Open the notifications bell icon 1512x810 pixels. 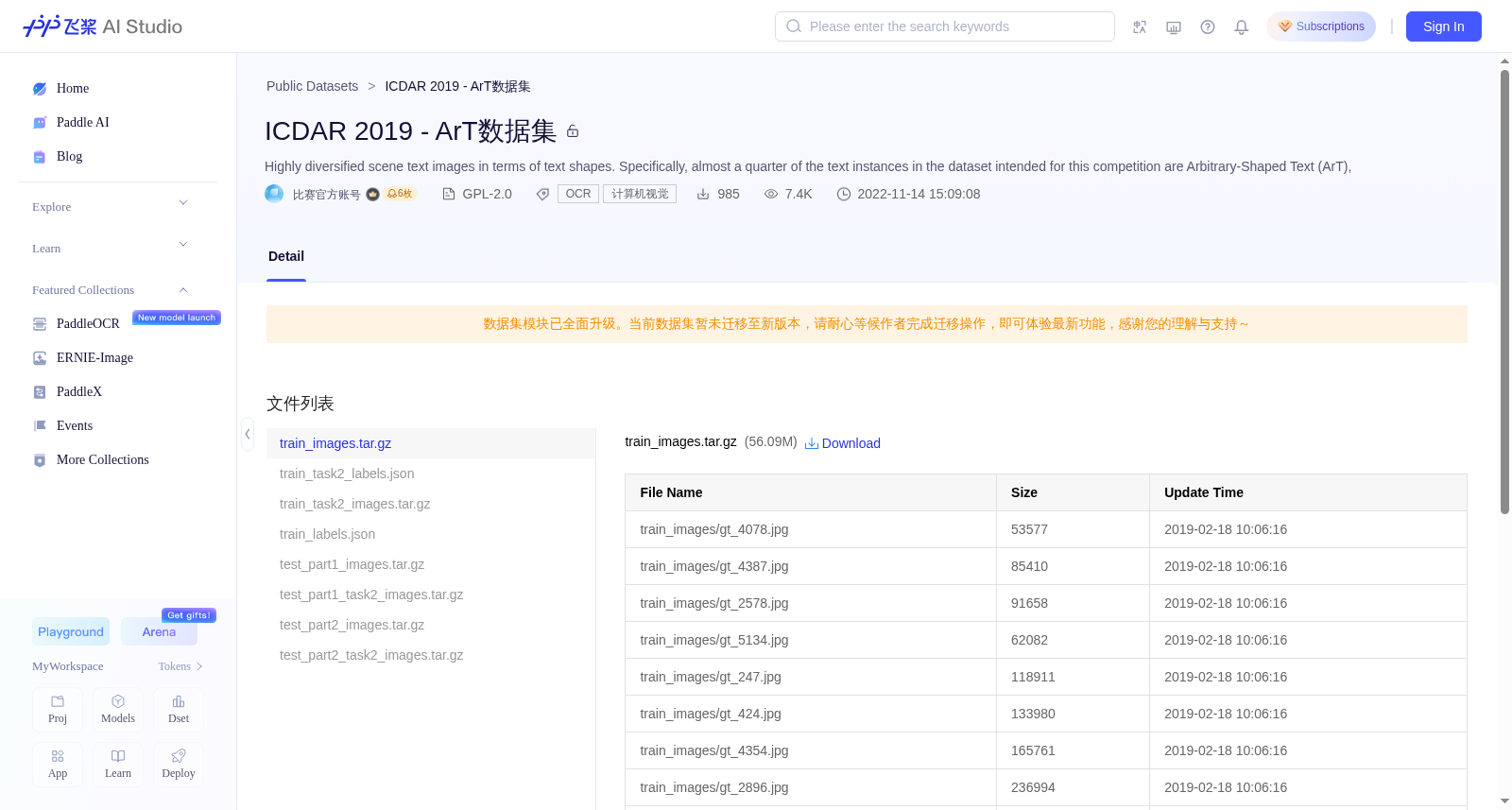(x=1242, y=26)
